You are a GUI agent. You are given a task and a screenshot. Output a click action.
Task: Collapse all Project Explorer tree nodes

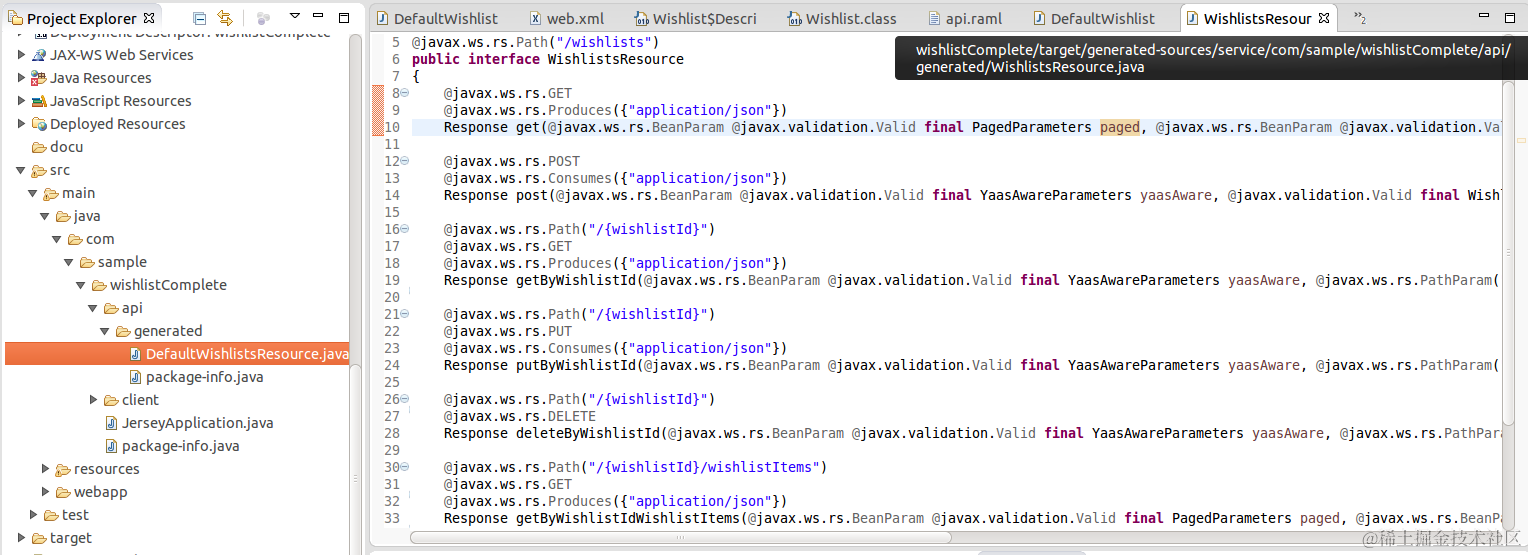200,18
